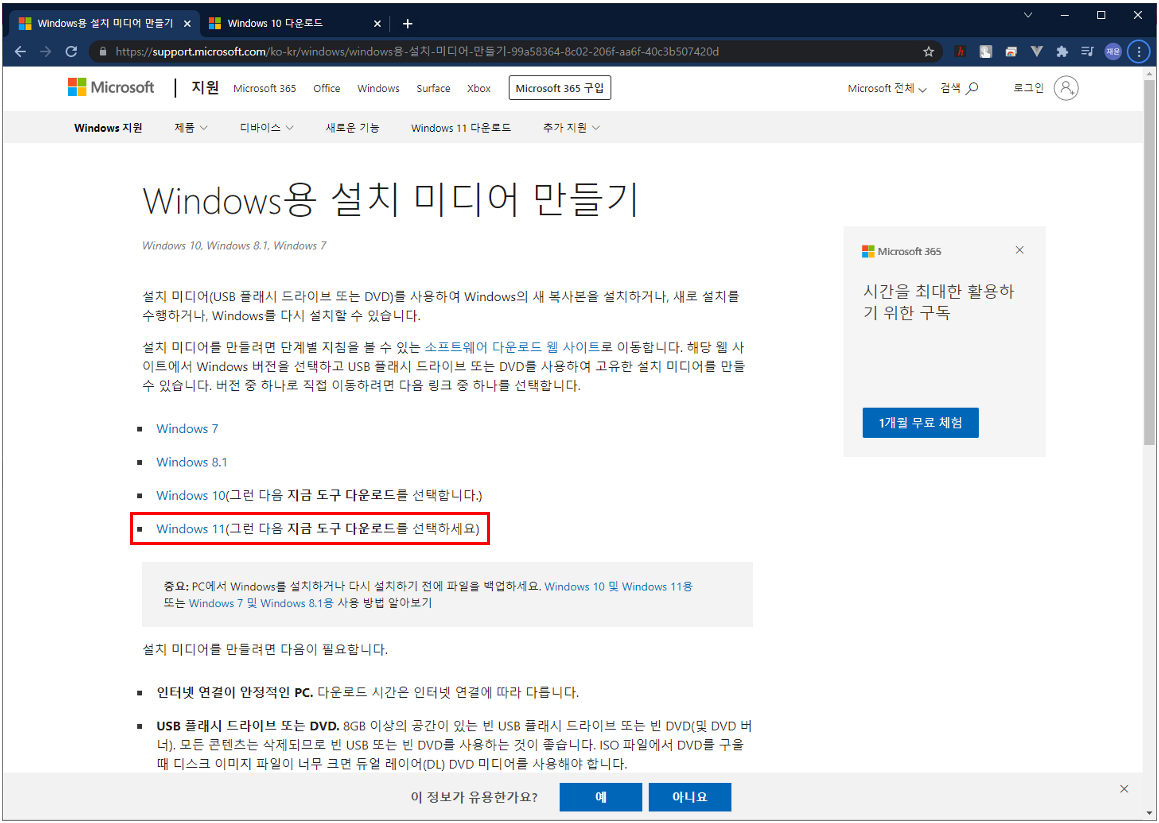The image size is (1159, 823).
Task: Reload the current page
Action: (x=72, y=52)
